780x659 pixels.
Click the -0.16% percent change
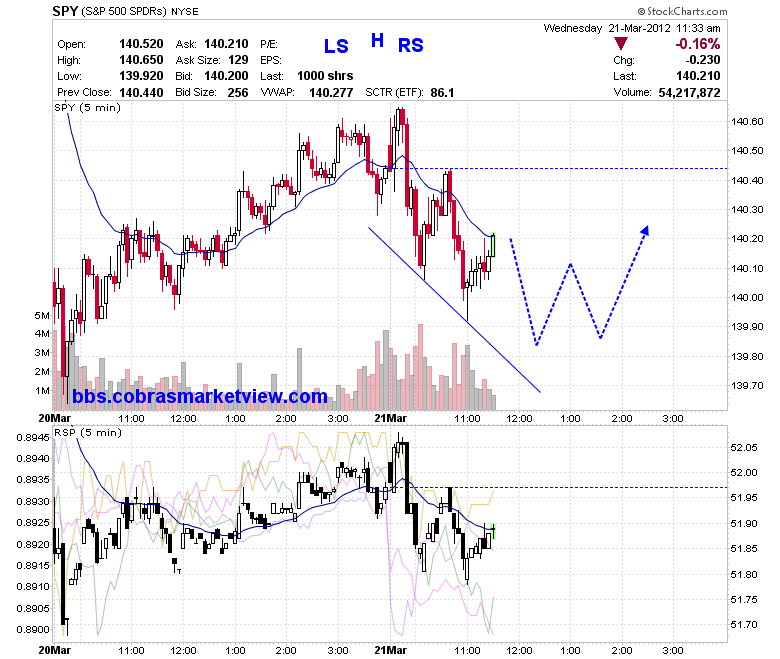coord(697,44)
